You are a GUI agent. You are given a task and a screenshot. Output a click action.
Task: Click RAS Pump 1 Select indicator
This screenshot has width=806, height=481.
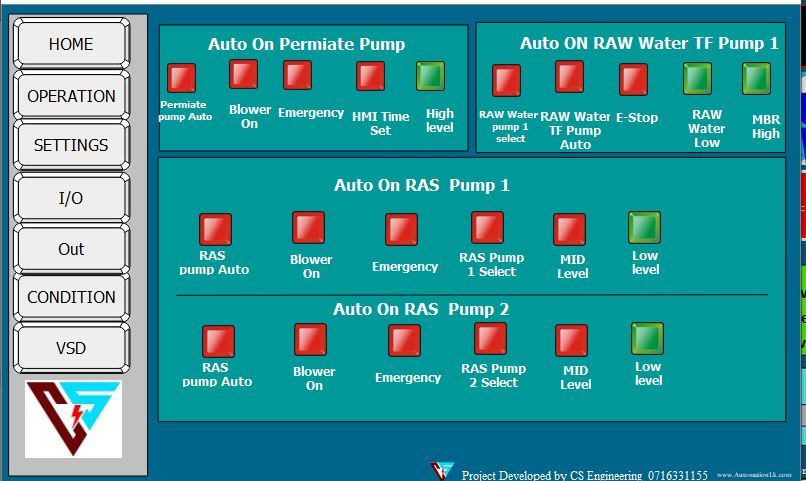click(487, 228)
